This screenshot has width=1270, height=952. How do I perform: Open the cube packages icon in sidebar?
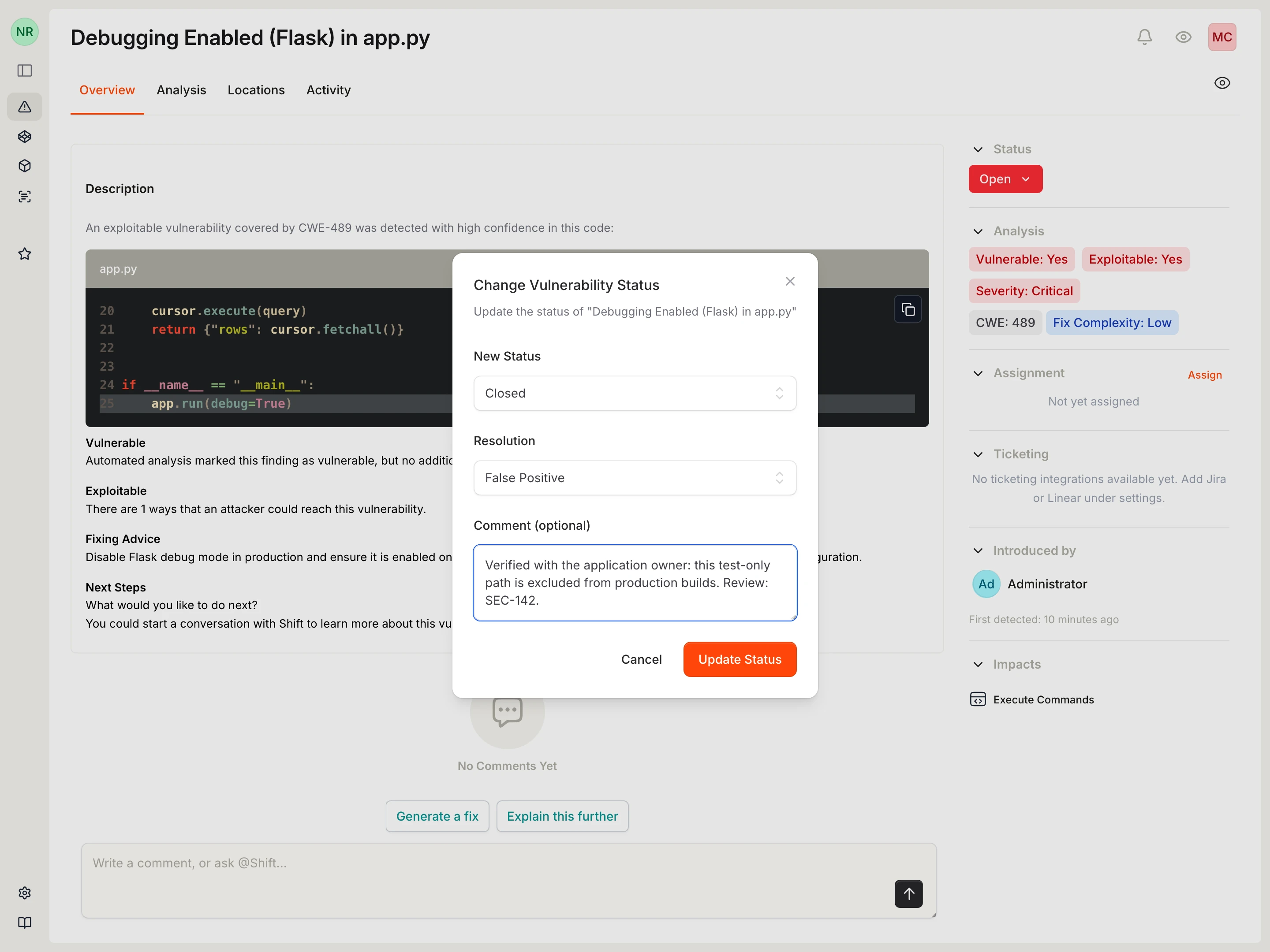pos(25,167)
